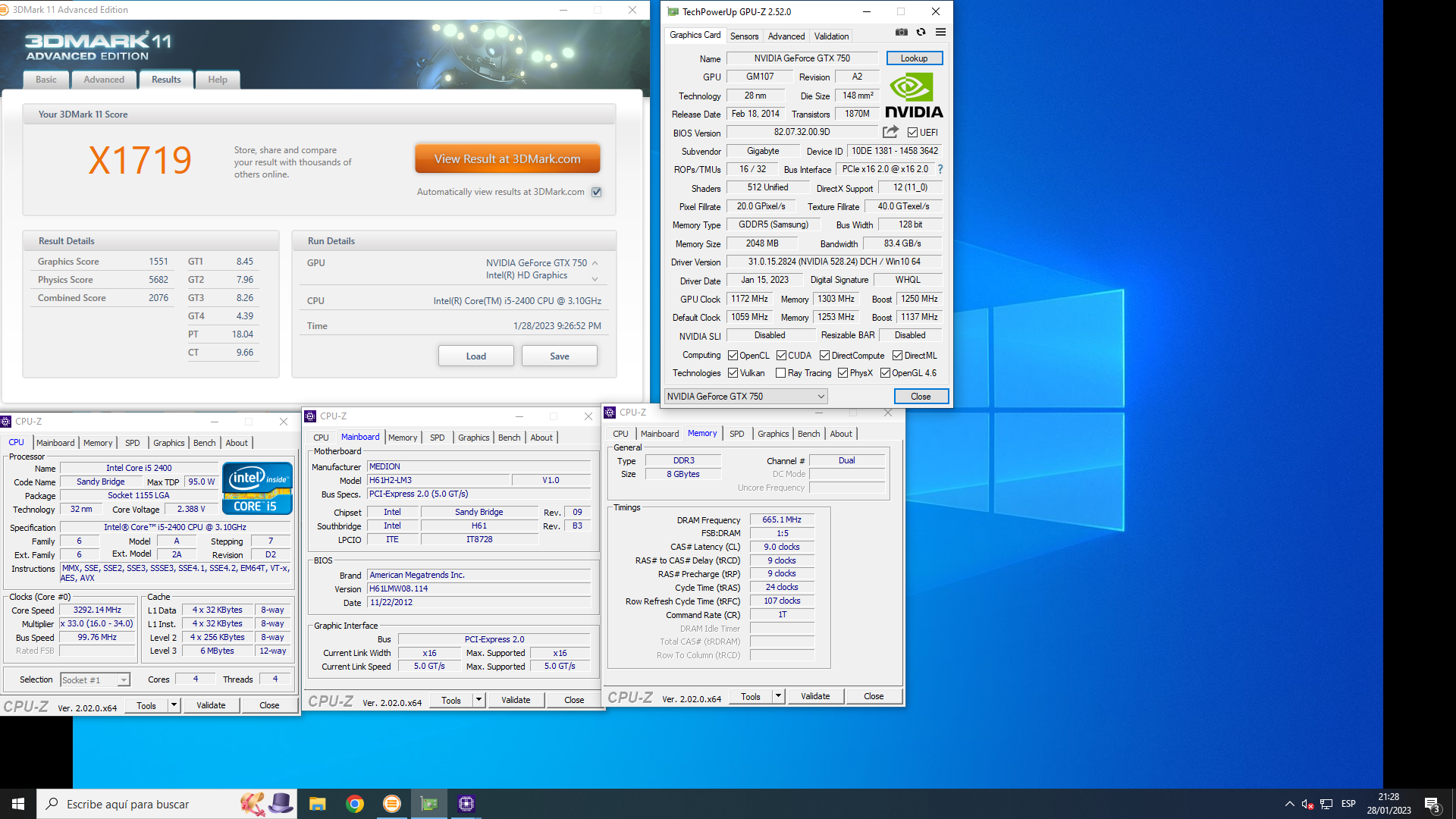Click Show desktop strip at taskbar end

tap(1453, 804)
